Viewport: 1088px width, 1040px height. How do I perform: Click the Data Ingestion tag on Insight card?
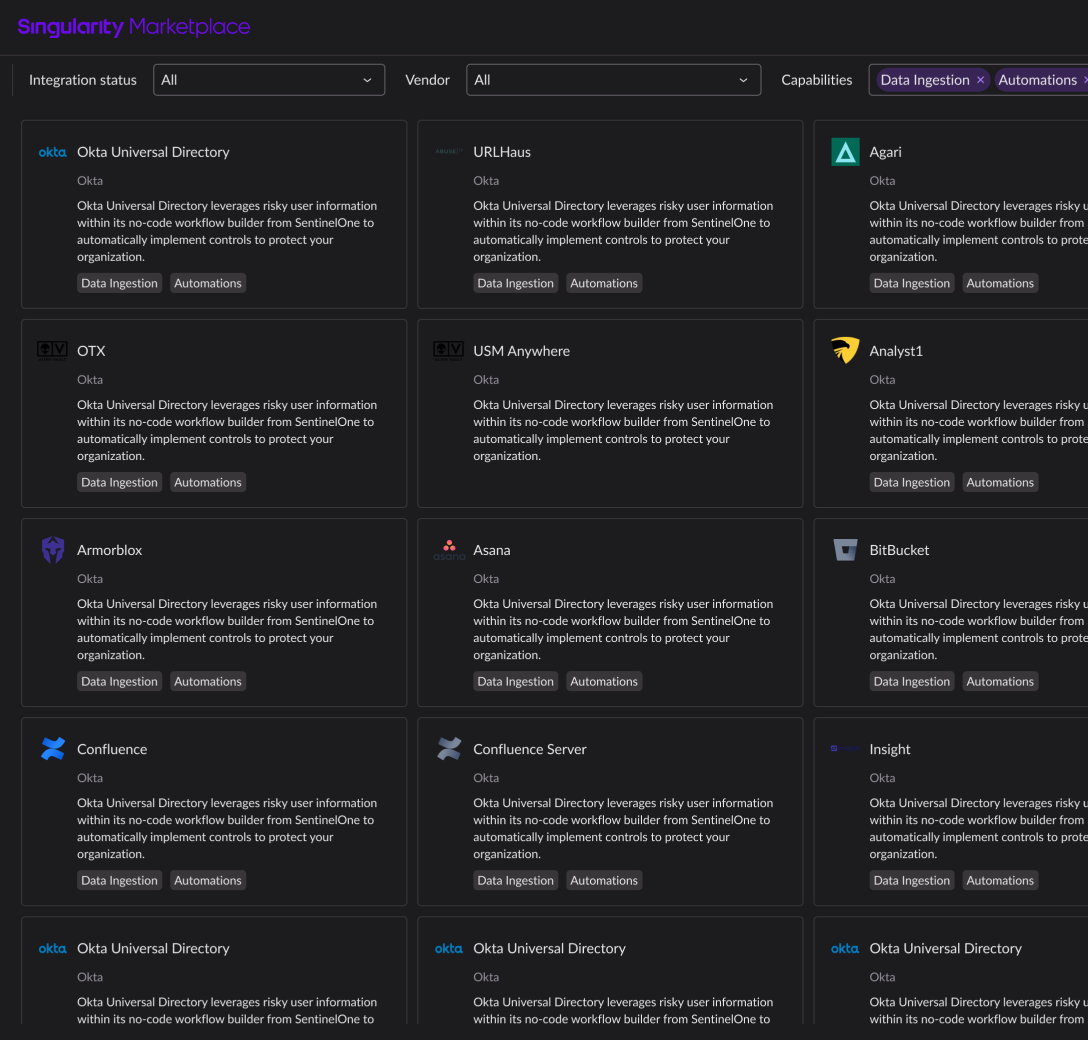(x=912, y=880)
